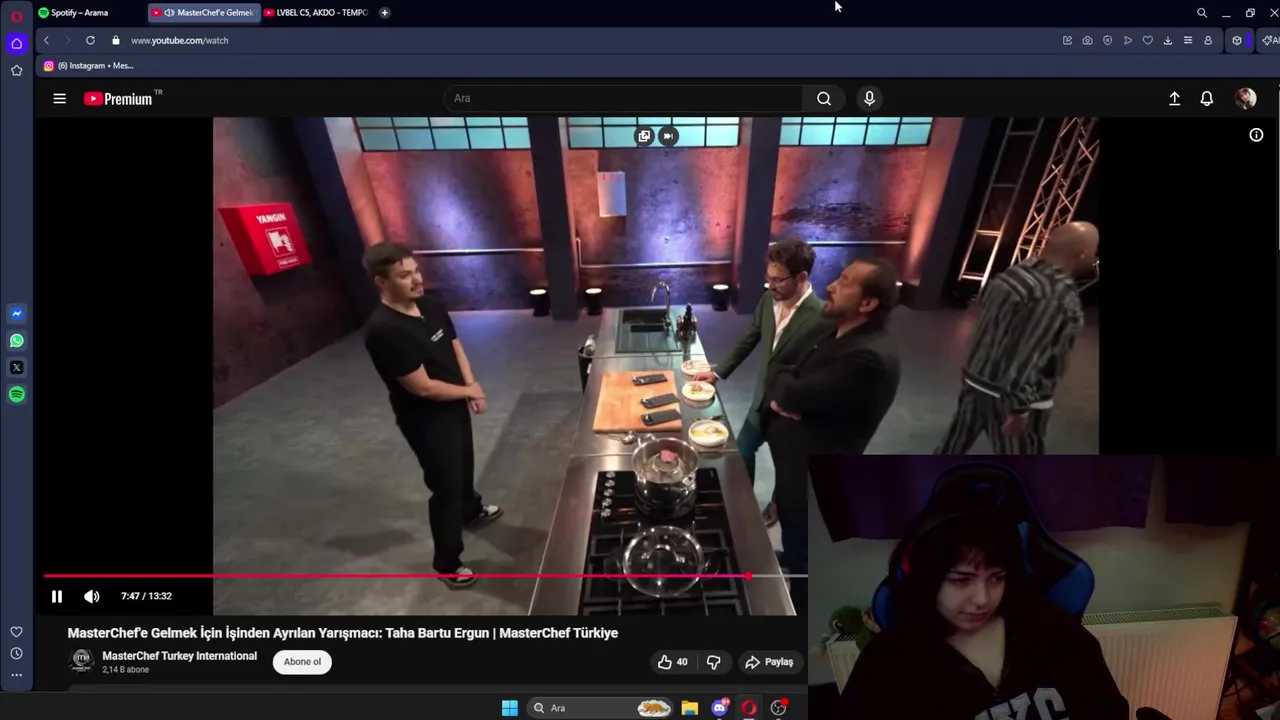Open the YouTube hamburger guide menu

pos(60,98)
